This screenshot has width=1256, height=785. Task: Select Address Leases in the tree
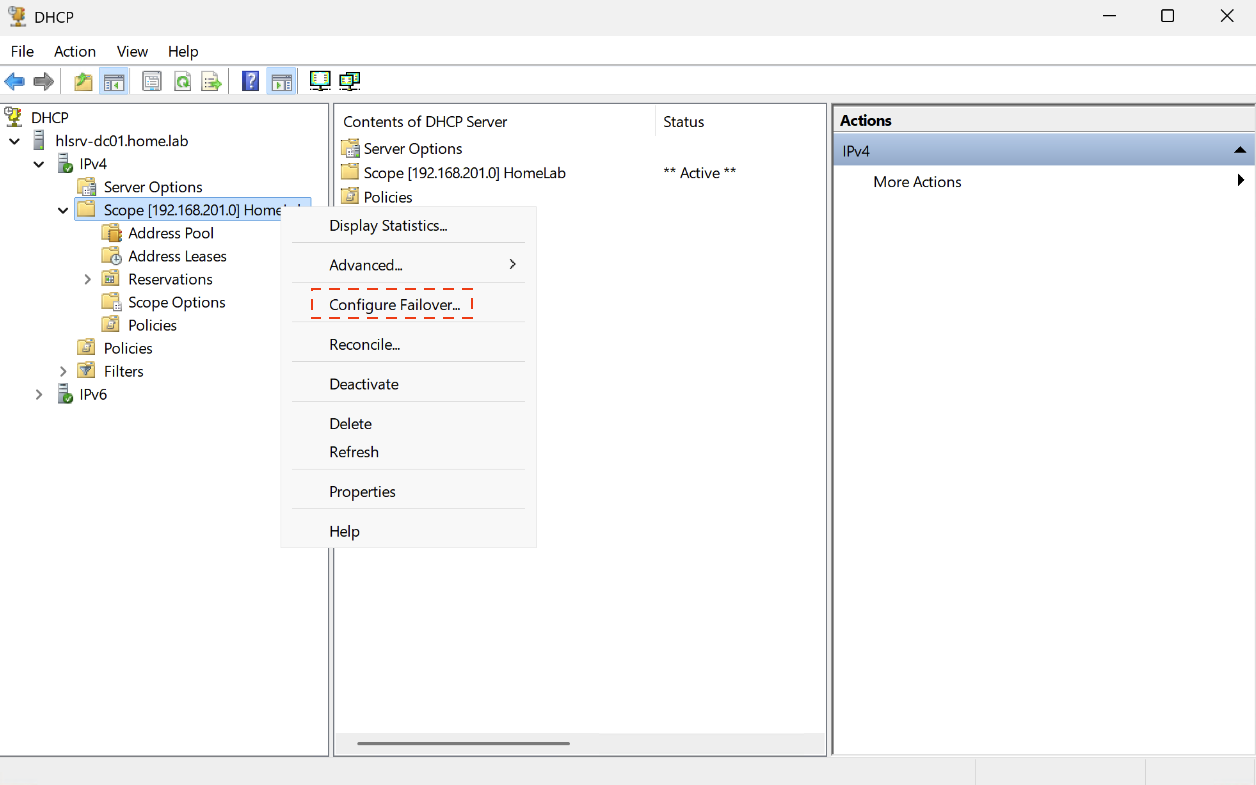[x=177, y=256]
